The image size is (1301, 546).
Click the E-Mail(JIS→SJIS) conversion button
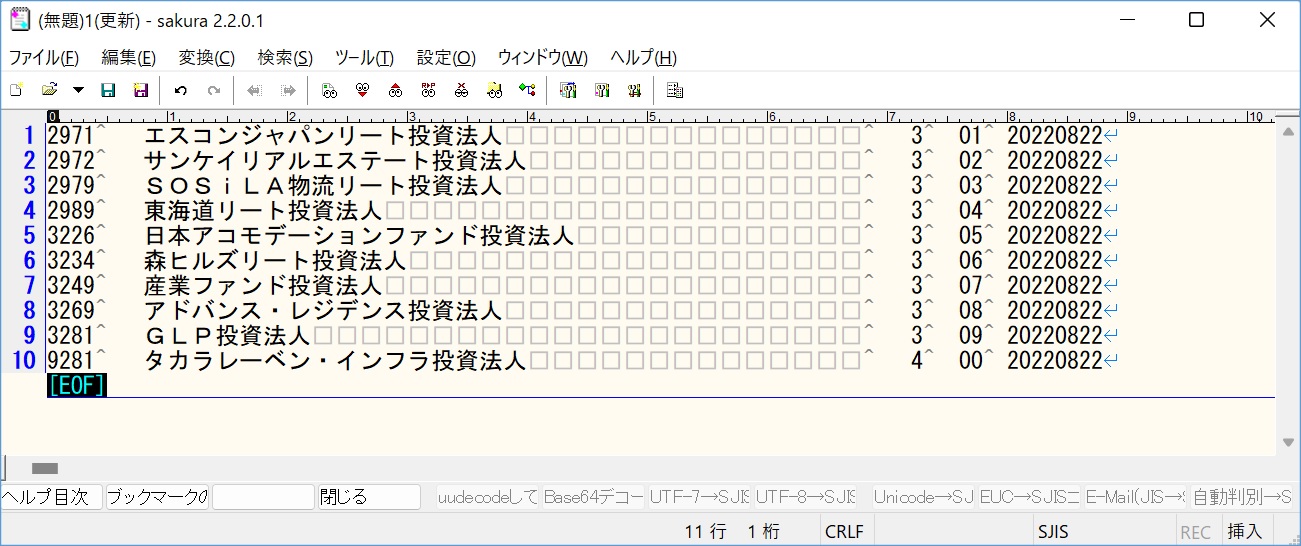[1135, 497]
